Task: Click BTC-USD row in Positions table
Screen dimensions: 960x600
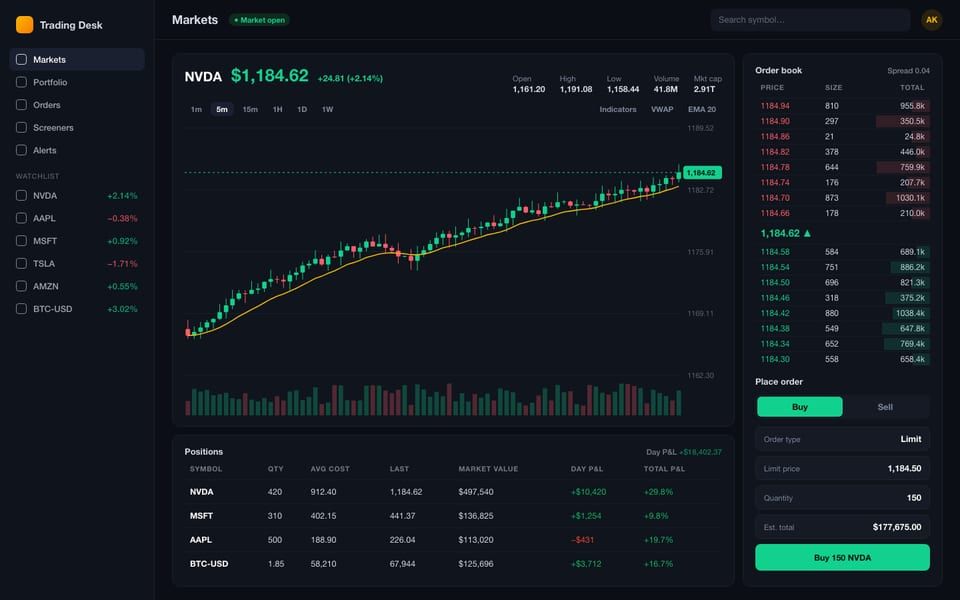Action: tap(453, 563)
